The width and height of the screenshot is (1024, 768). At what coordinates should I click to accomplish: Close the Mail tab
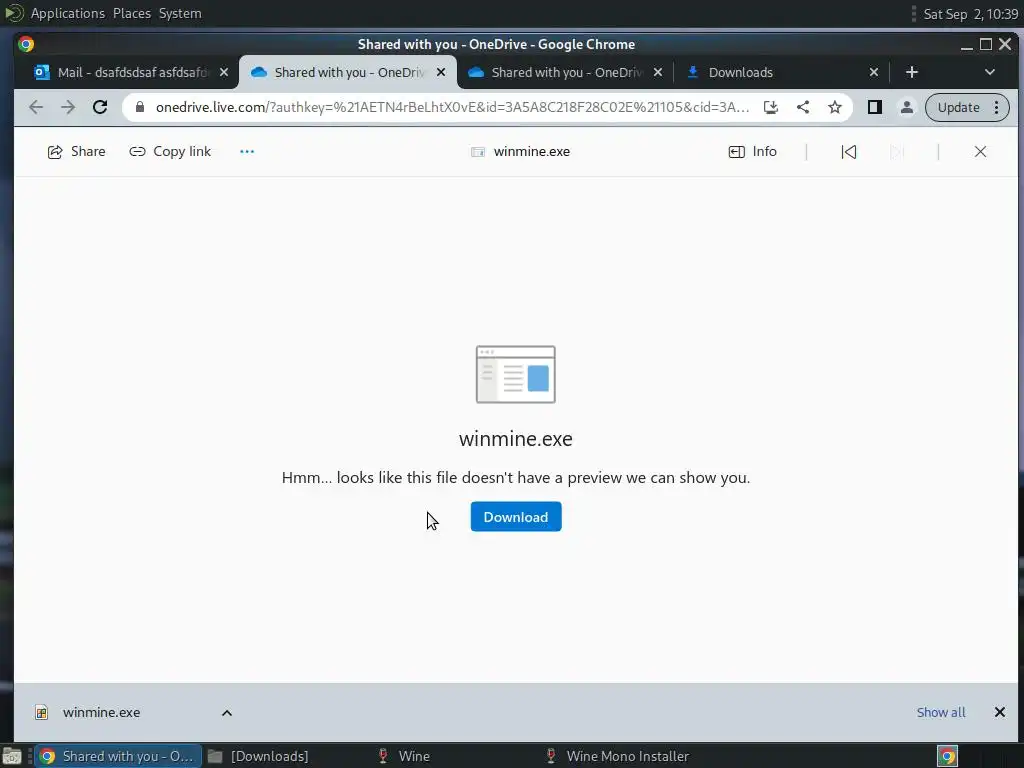pyautogui.click(x=224, y=72)
